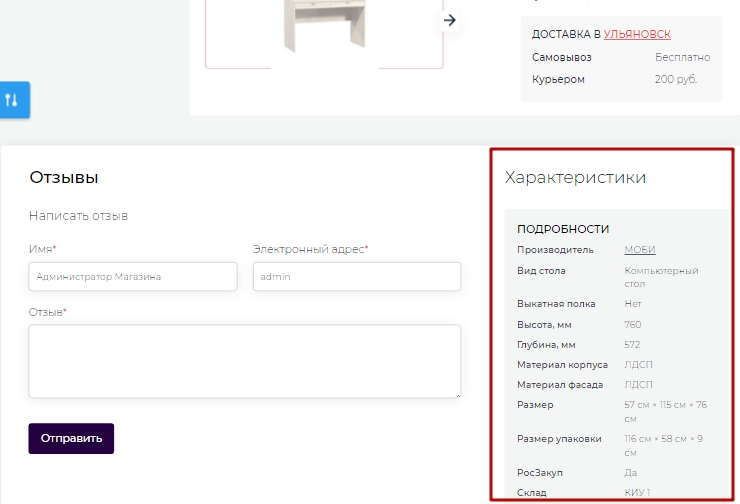Viewport: 740px width, 504px height.
Task: Click inside the Отзыв text area
Action: pos(244,361)
